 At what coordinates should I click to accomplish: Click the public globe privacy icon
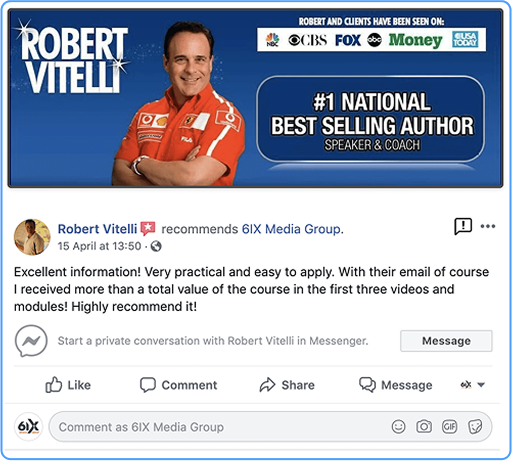(156, 246)
